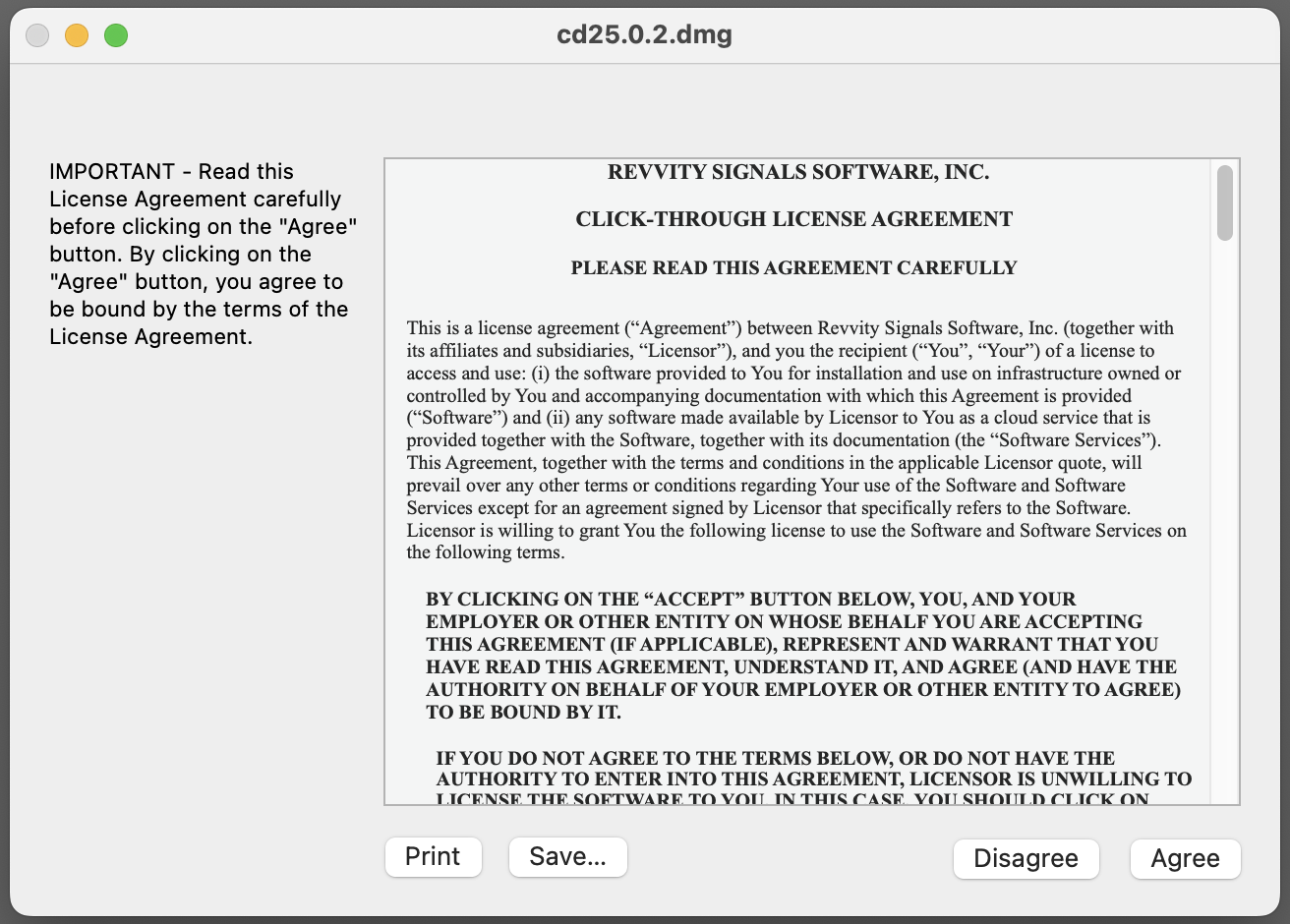Click the IMPORTANT instructions text on the left

coord(202,254)
